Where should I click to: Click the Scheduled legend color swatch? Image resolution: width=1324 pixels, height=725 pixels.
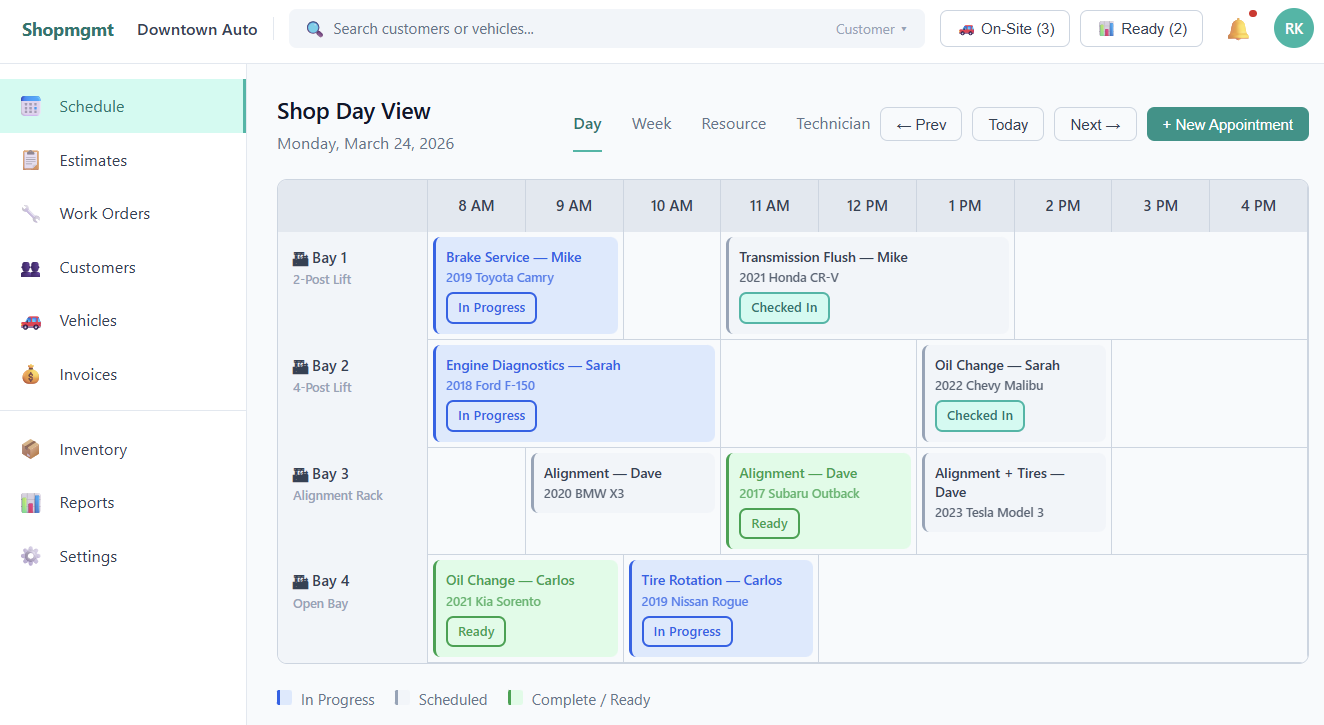(x=403, y=698)
